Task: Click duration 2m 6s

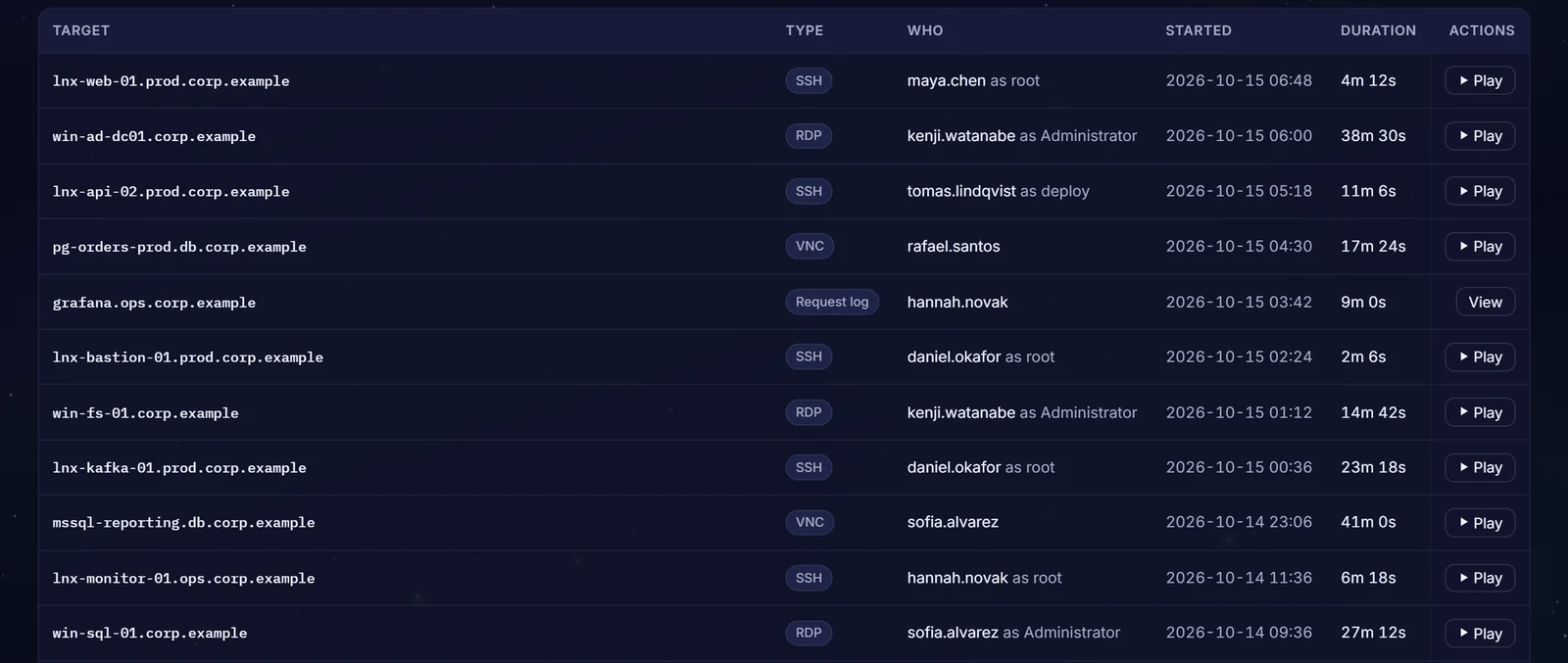Action: tap(1363, 356)
